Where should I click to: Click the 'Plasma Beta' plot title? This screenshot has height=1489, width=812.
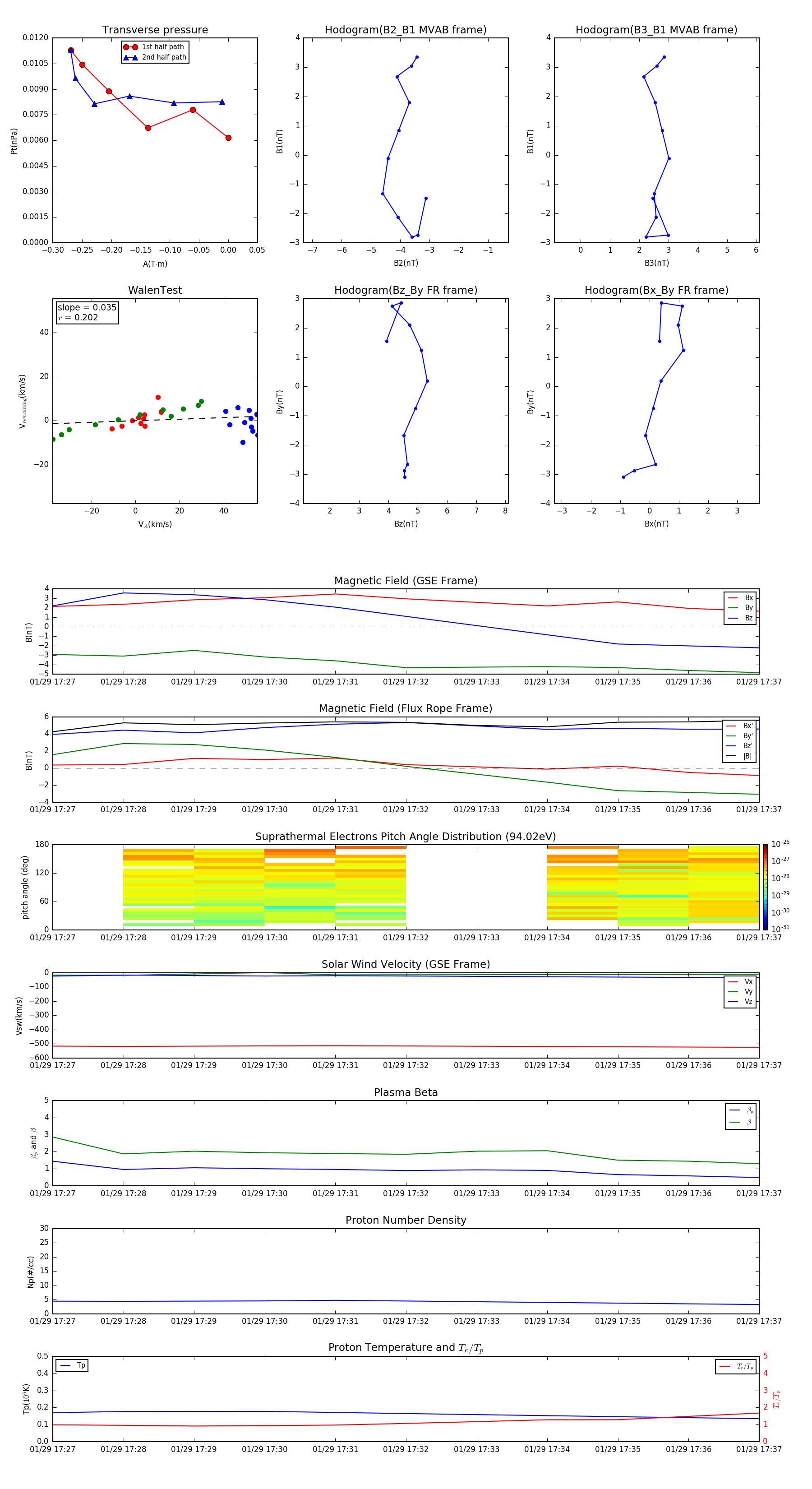click(406, 1092)
